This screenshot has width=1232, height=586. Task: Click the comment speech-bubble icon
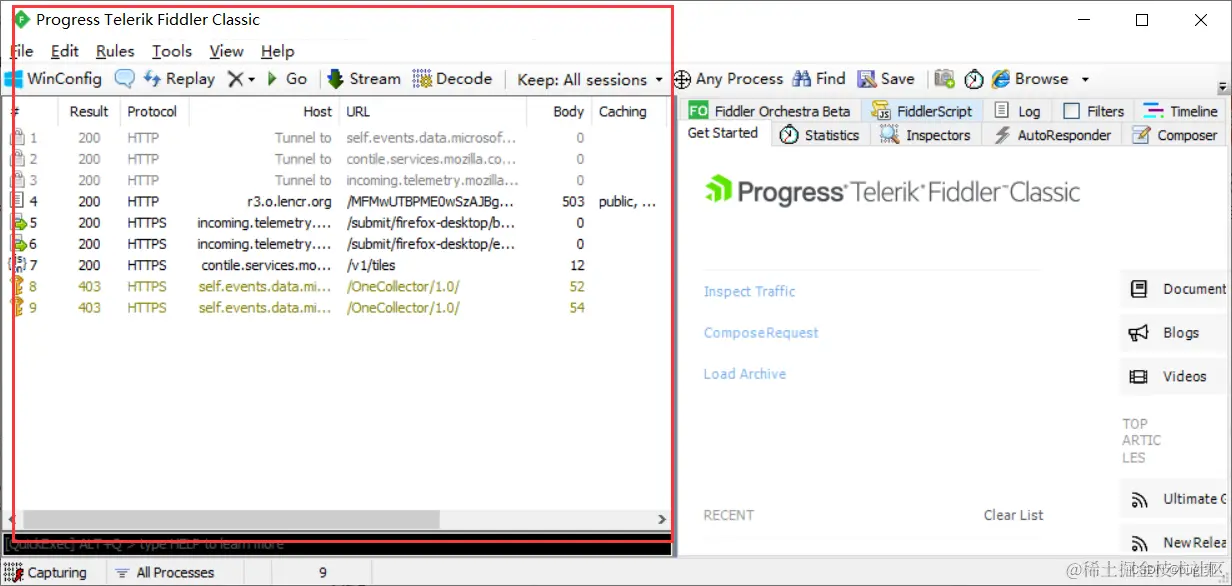click(124, 79)
